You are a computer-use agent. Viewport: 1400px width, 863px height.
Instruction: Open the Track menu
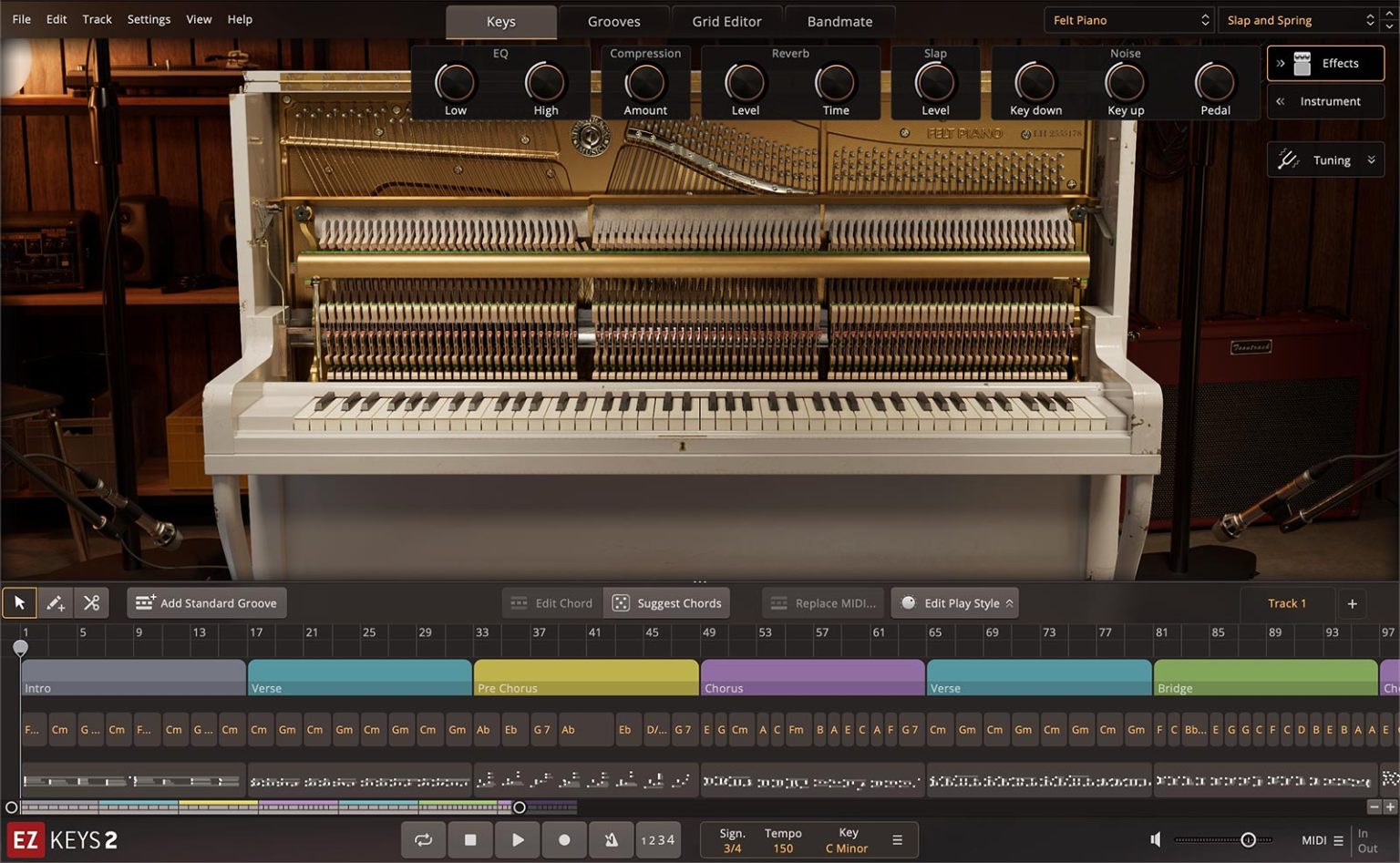(x=97, y=19)
